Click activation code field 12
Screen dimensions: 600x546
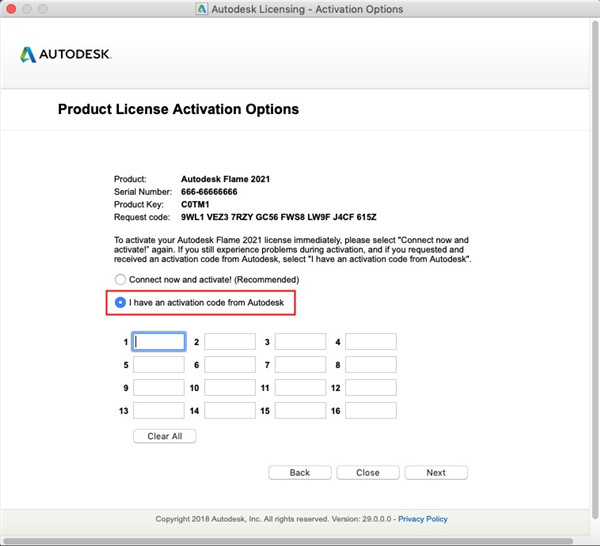tap(371, 388)
